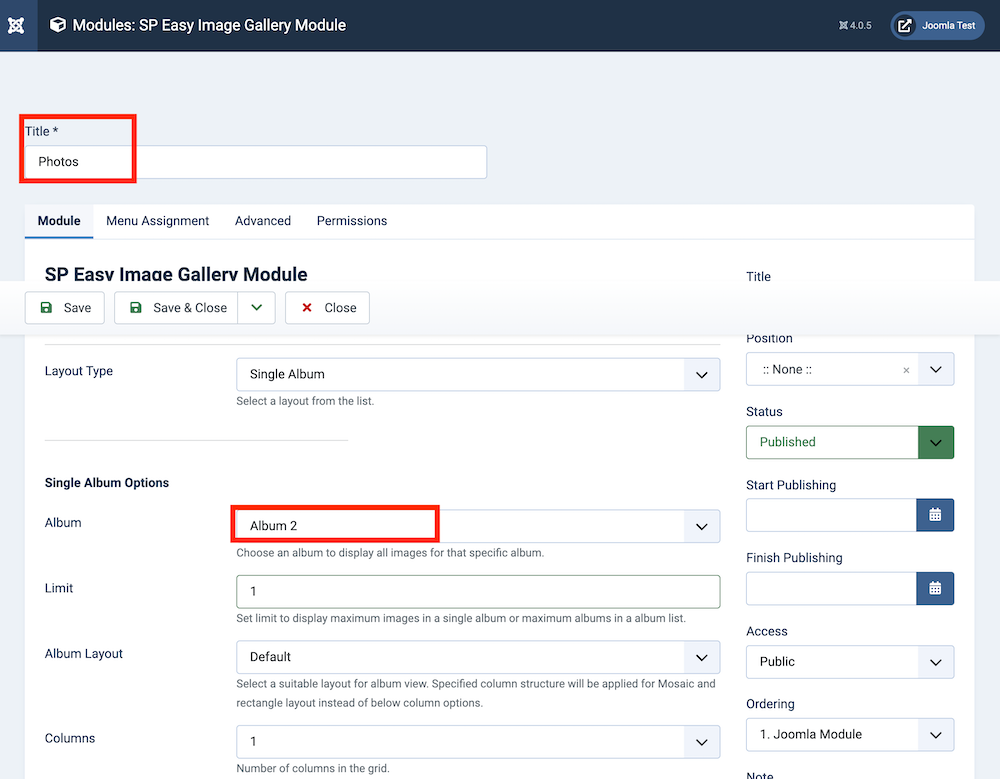Expand the Save & Close split-button arrow
Viewport: 1000px width, 779px height.
pyautogui.click(x=256, y=308)
